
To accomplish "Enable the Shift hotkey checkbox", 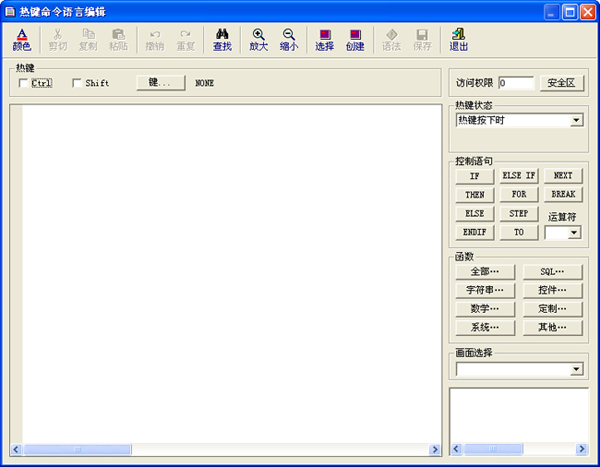I will [77, 83].
